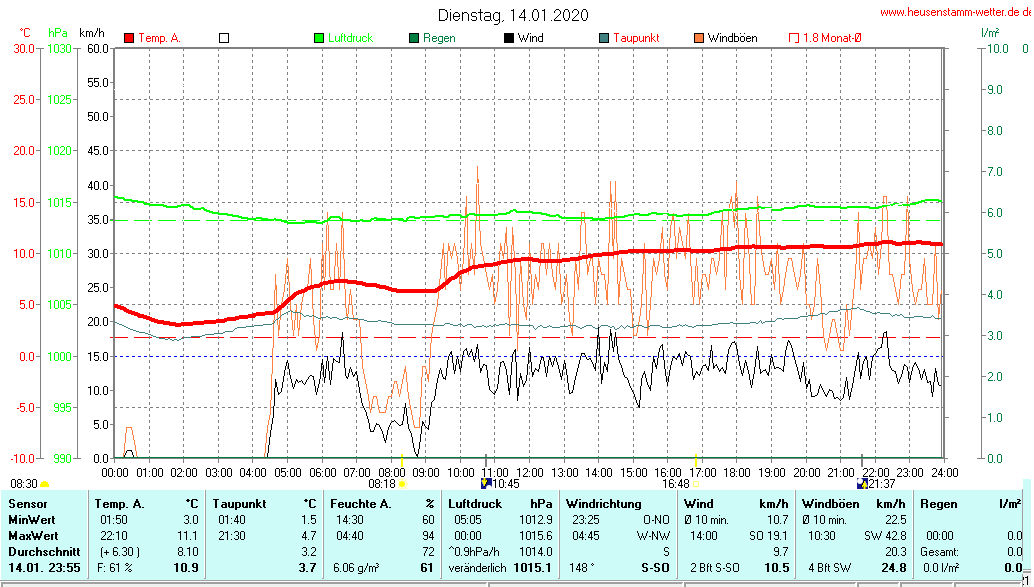Click the dark green Regen legend square

[414, 38]
